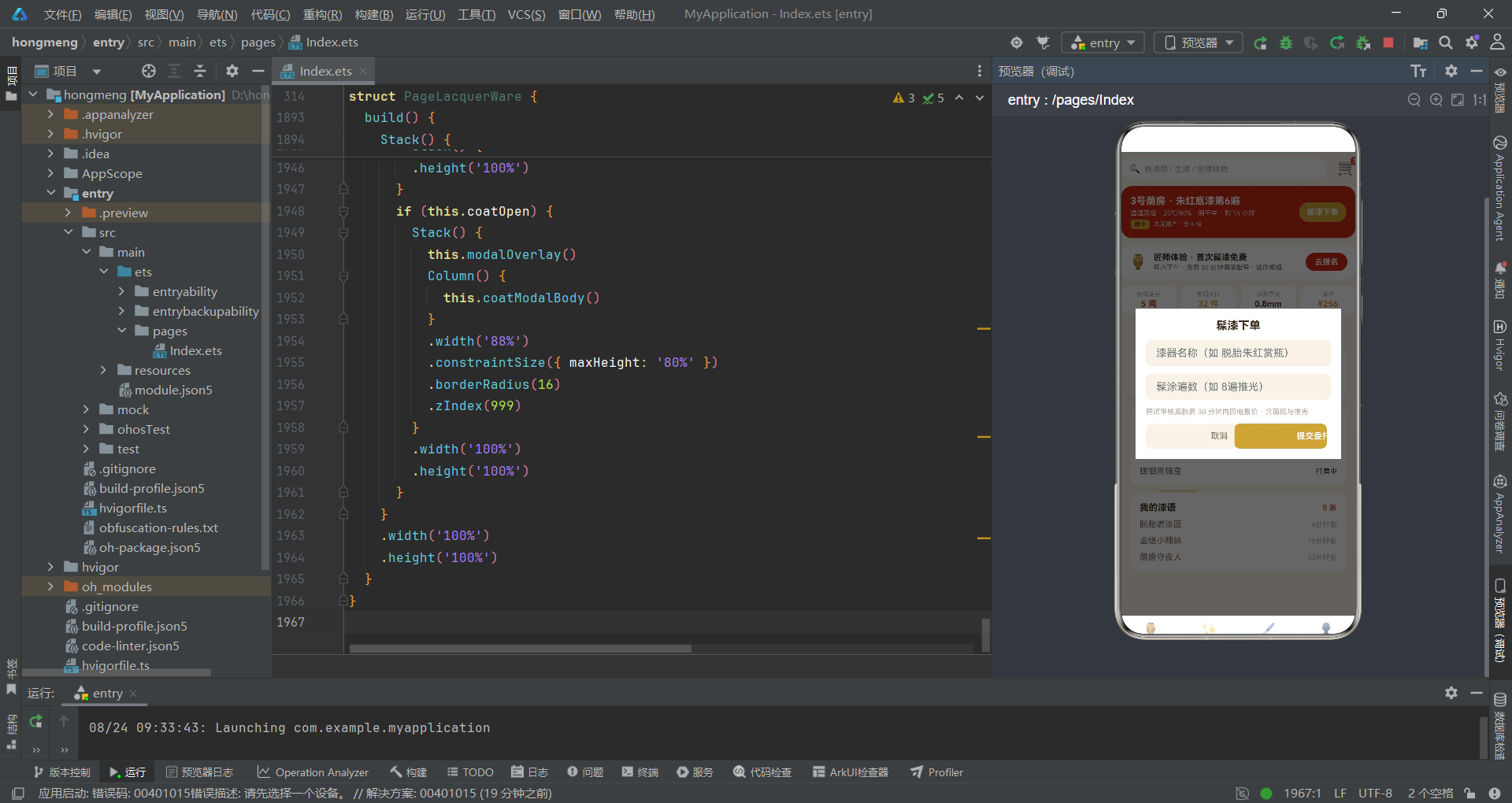This screenshot has width=1512, height=803.
Task: Expand the entryability folder
Action: [x=121, y=291]
